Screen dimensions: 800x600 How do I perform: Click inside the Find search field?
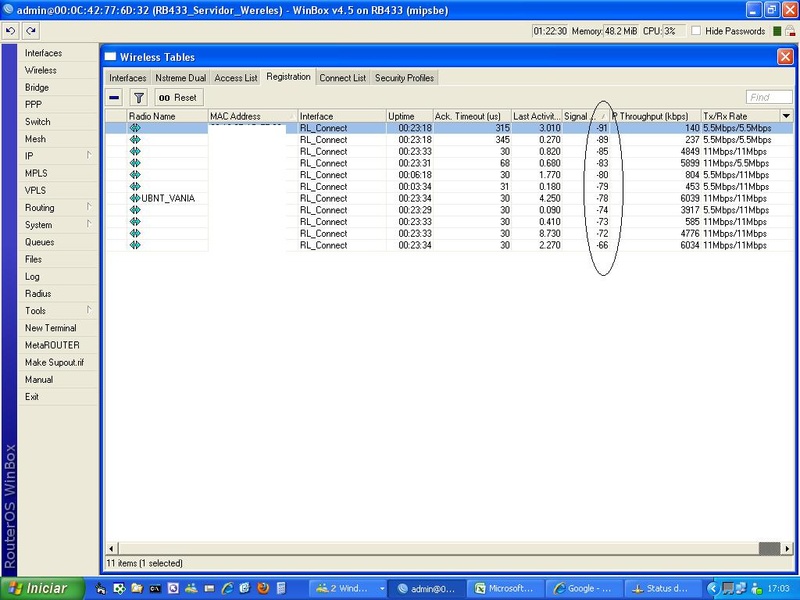pos(769,97)
